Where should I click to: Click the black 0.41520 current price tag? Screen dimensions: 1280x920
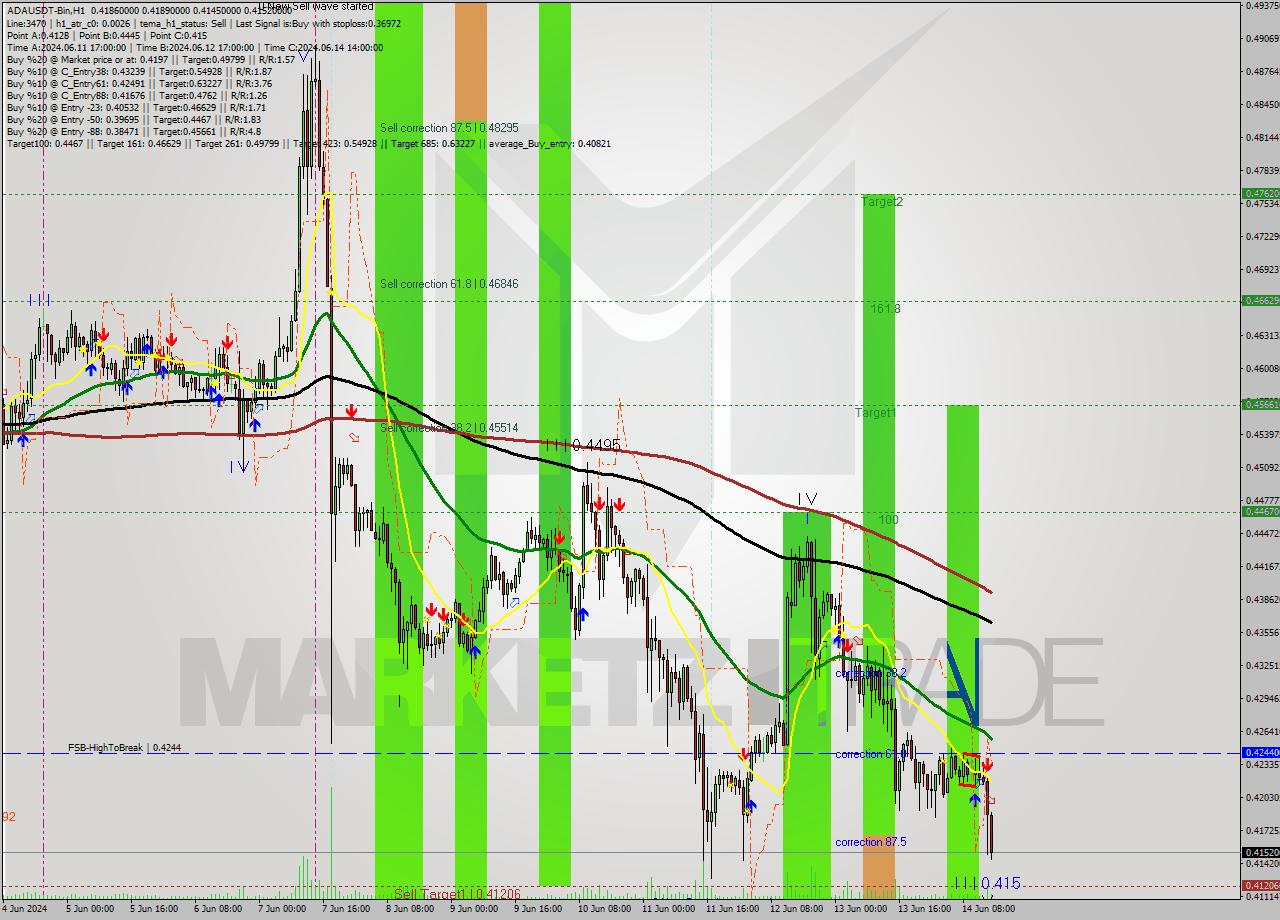tap(1260, 852)
